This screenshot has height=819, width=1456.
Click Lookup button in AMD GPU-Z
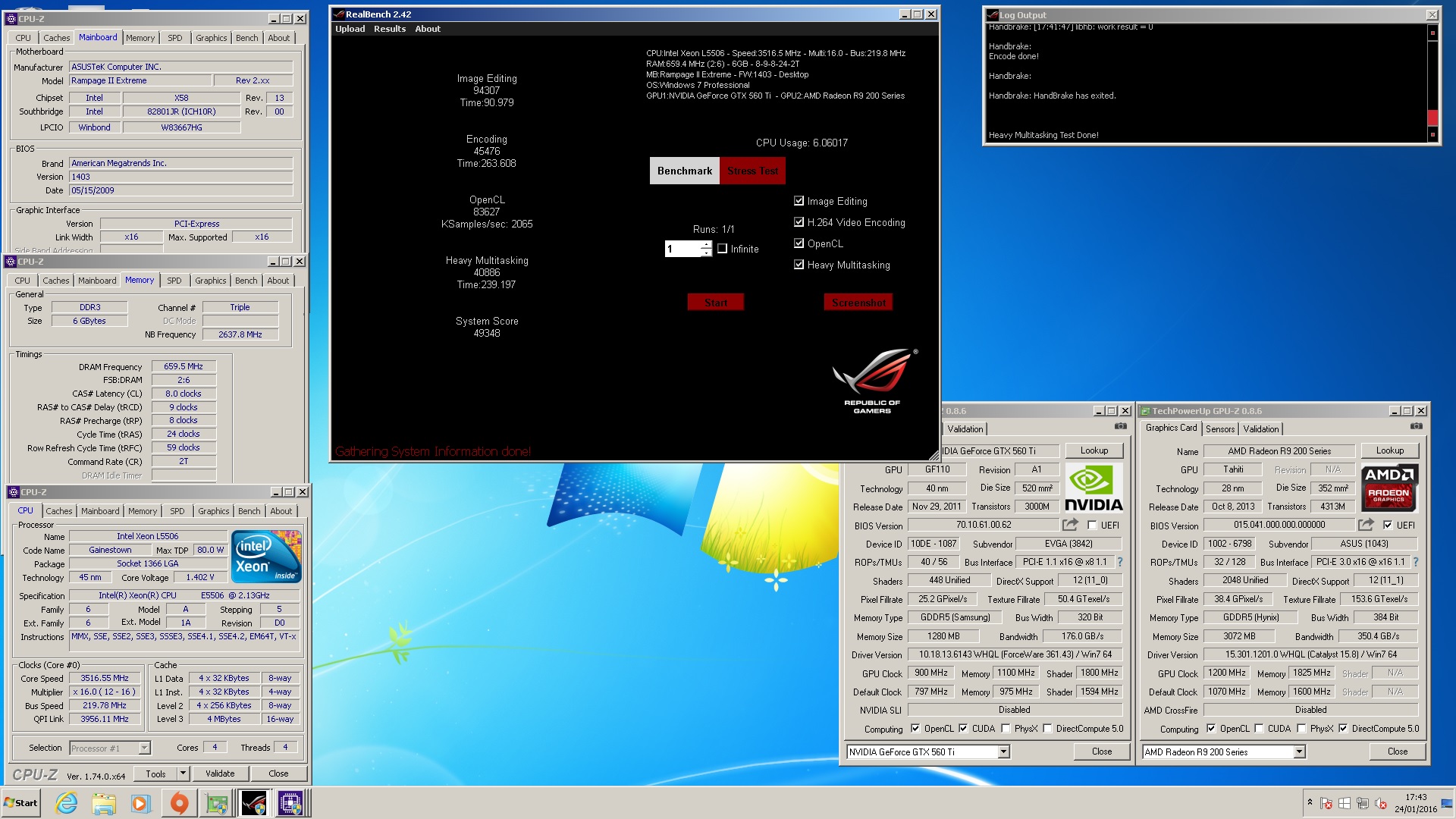(1390, 450)
